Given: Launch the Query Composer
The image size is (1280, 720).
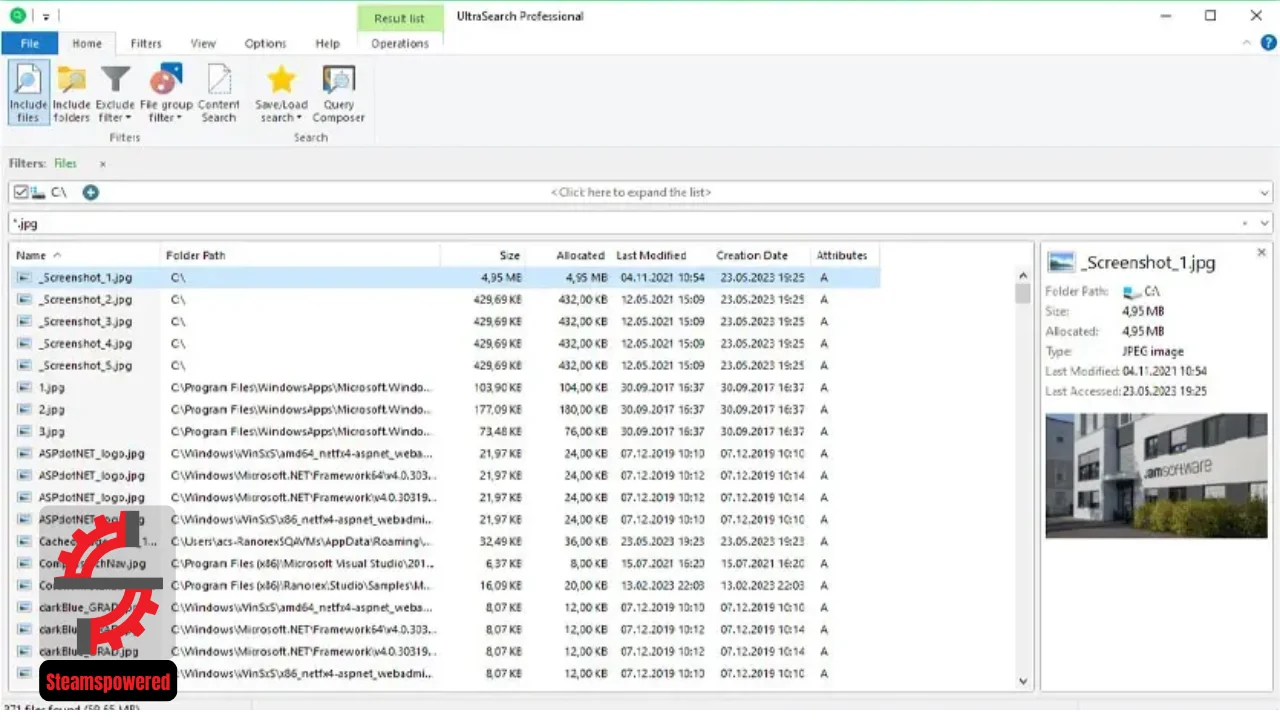Looking at the screenshot, I should [338, 92].
